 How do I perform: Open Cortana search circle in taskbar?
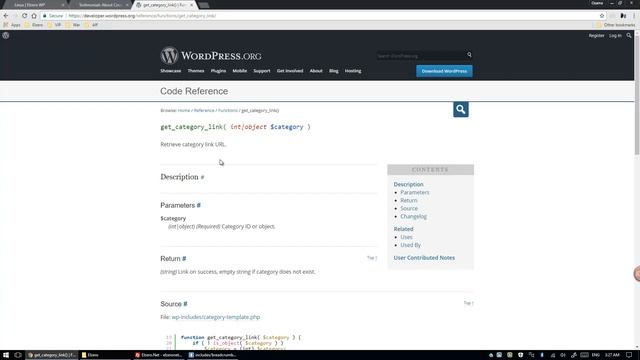tap(18, 355)
